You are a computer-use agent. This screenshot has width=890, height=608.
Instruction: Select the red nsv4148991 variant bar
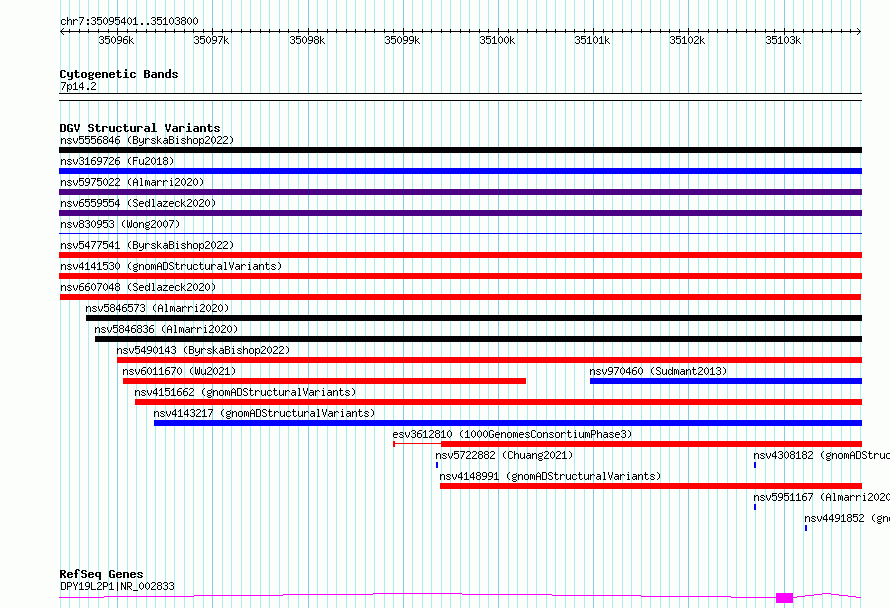[651, 486]
